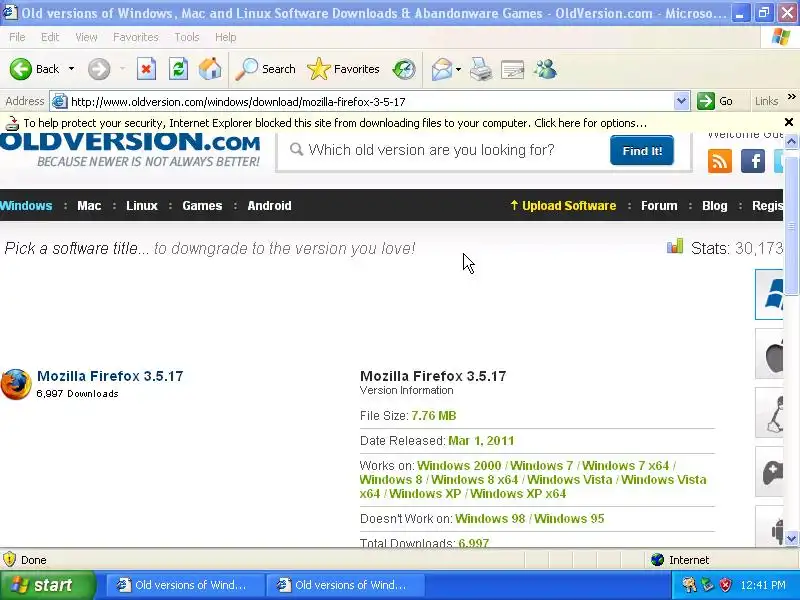Open the Blog link
Viewport: 800px width, 600px height.
[714, 206]
